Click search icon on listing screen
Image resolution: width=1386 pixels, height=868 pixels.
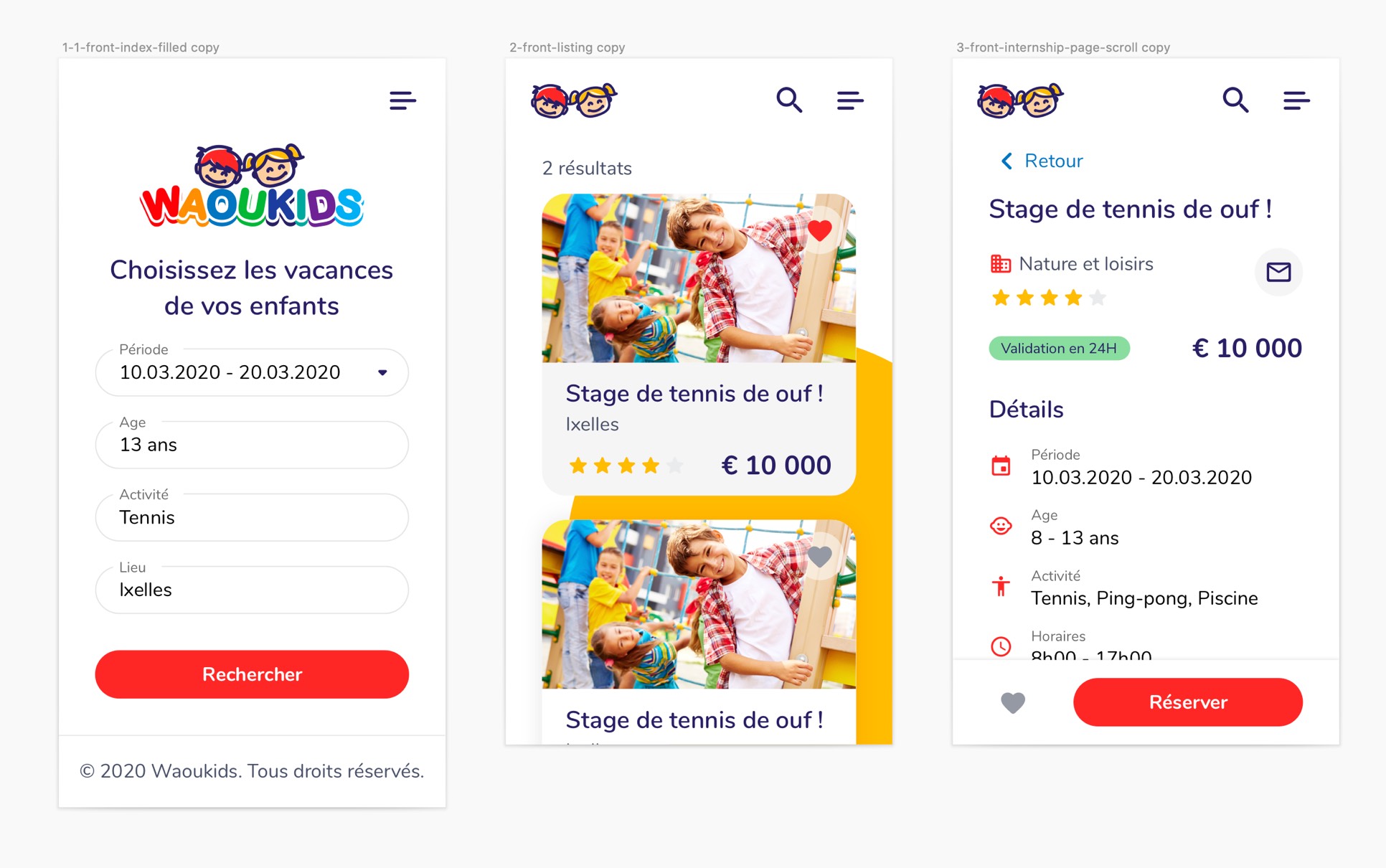(789, 100)
